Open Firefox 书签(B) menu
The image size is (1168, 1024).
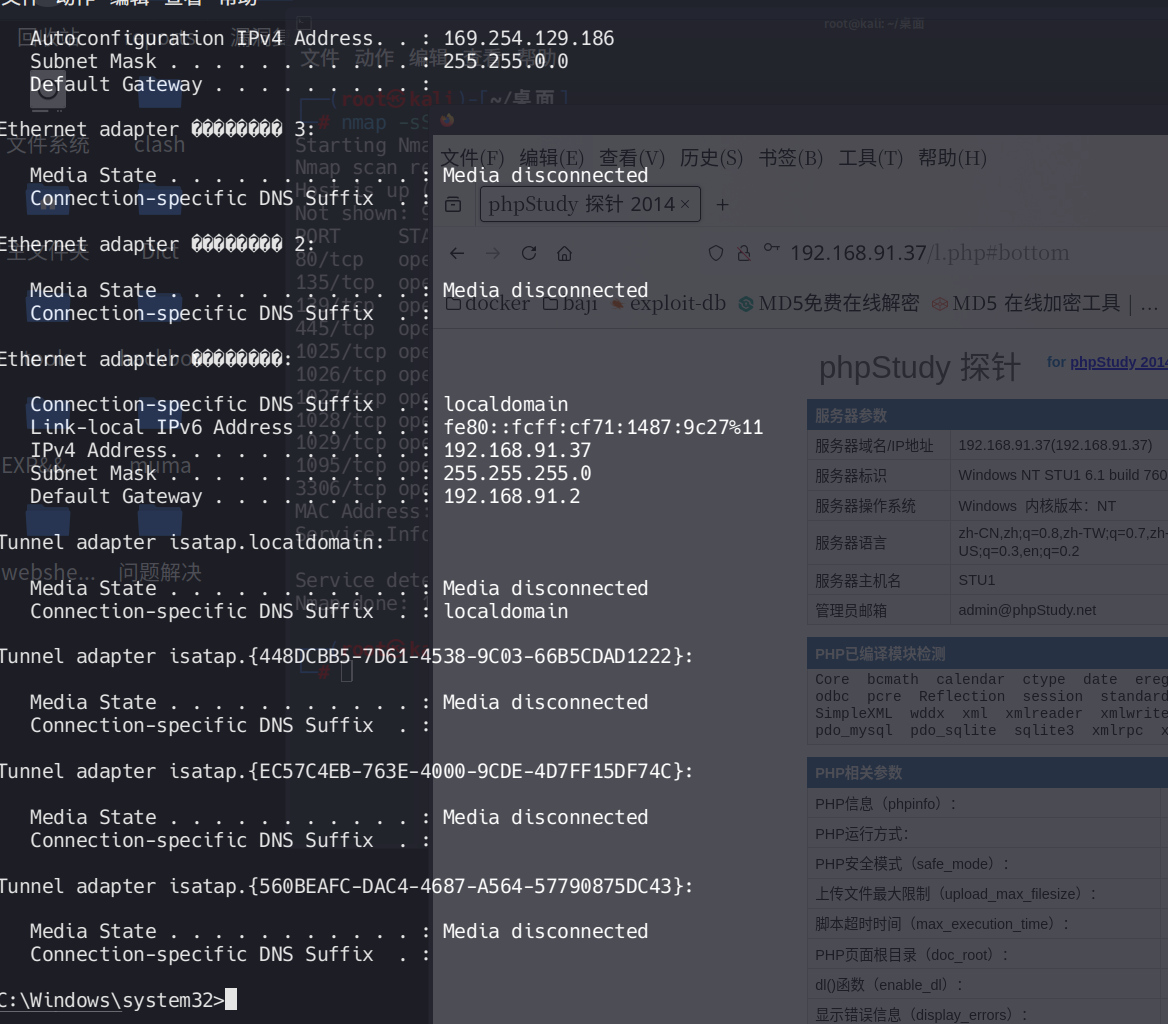[x=790, y=158]
